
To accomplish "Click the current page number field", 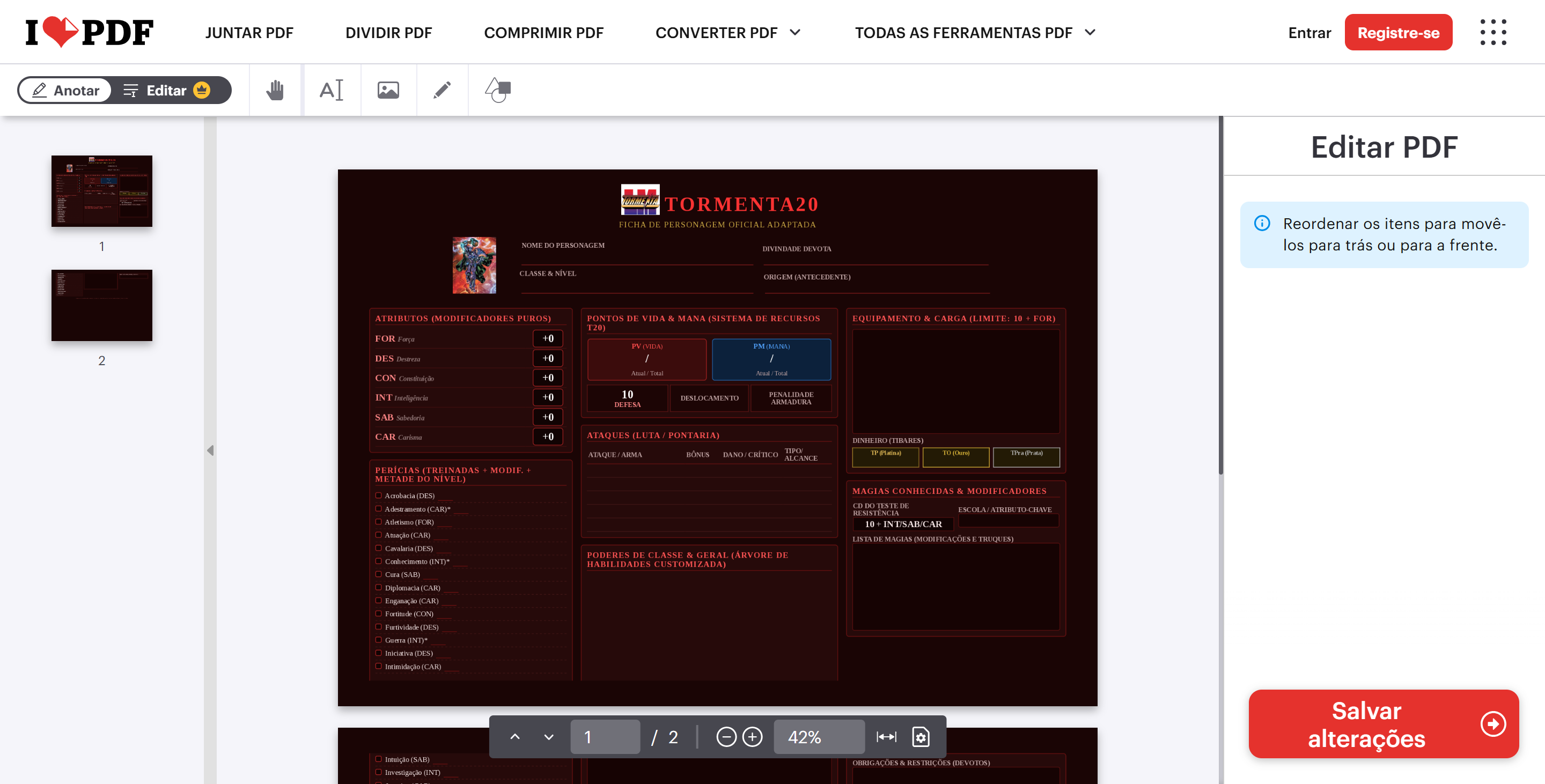I will [x=605, y=737].
